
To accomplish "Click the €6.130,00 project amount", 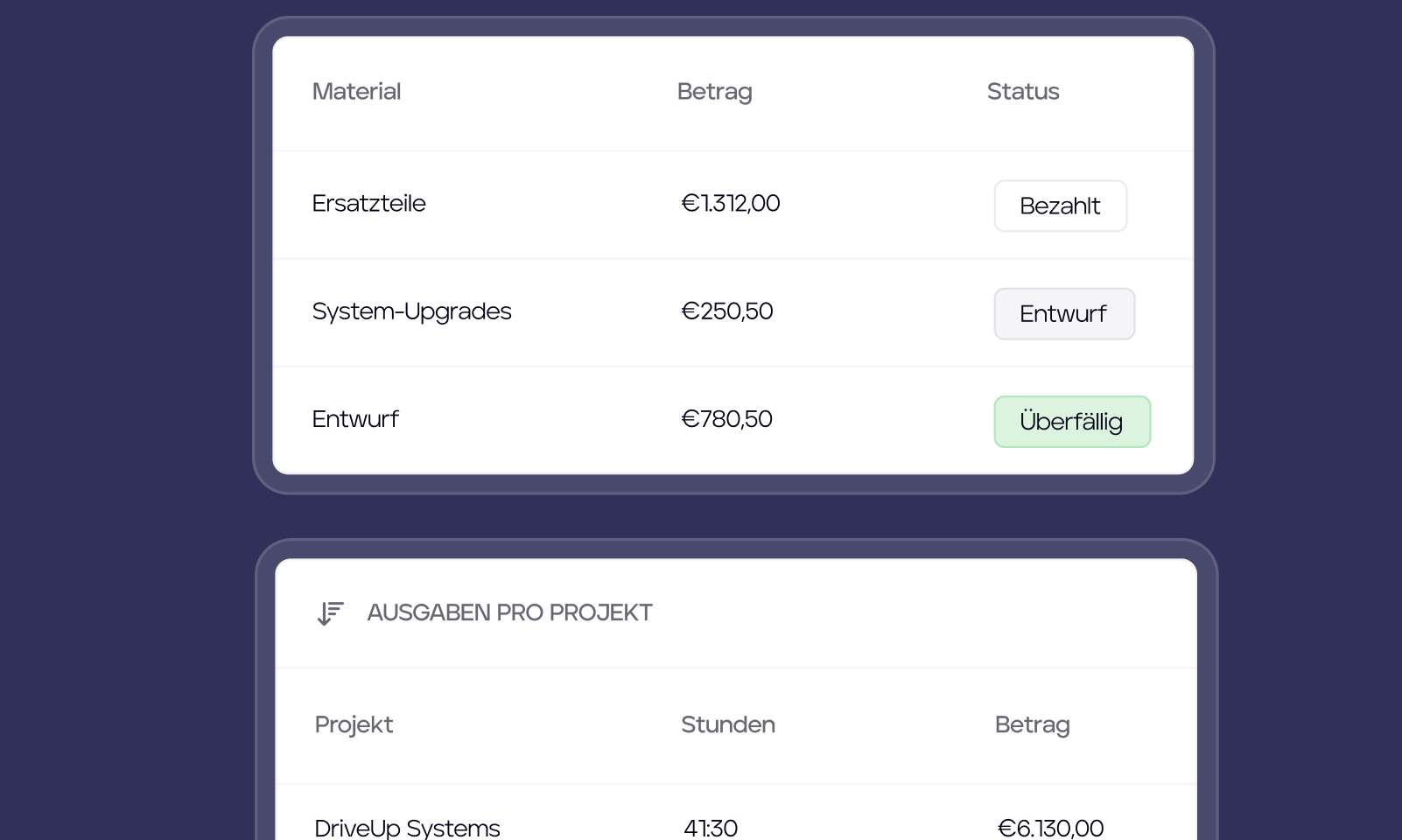I will tap(1050, 828).
